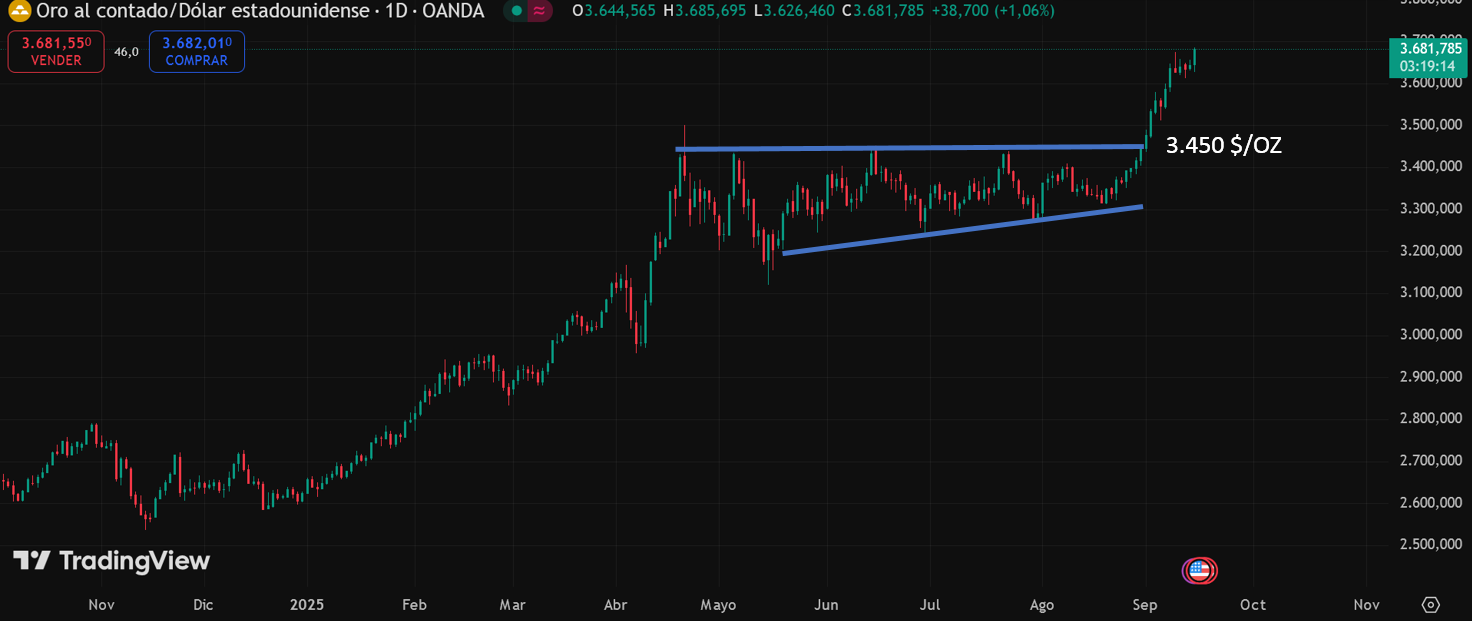Click the 2025 label on time axis

(x=307, y=605)
